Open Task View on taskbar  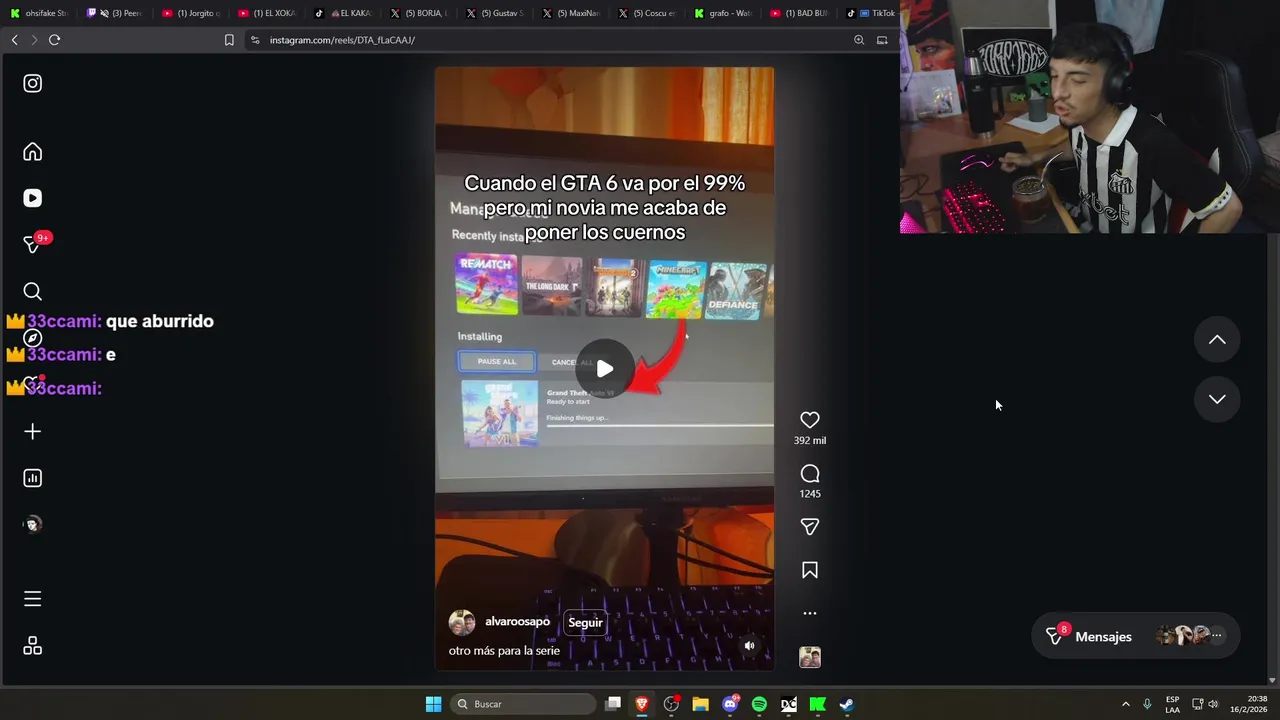click(x=613, y=704)
